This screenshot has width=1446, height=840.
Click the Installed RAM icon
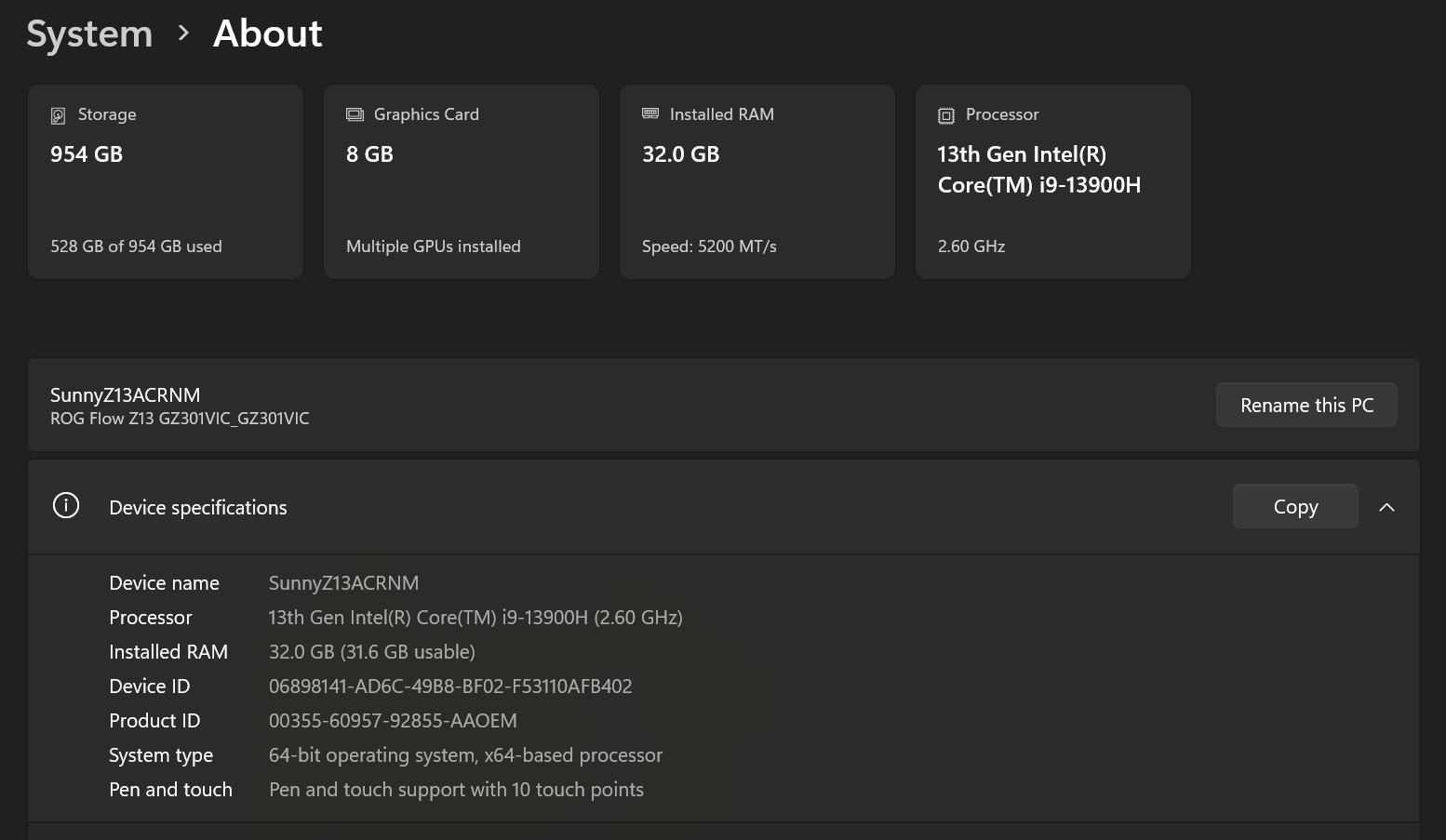click(650, 113)
